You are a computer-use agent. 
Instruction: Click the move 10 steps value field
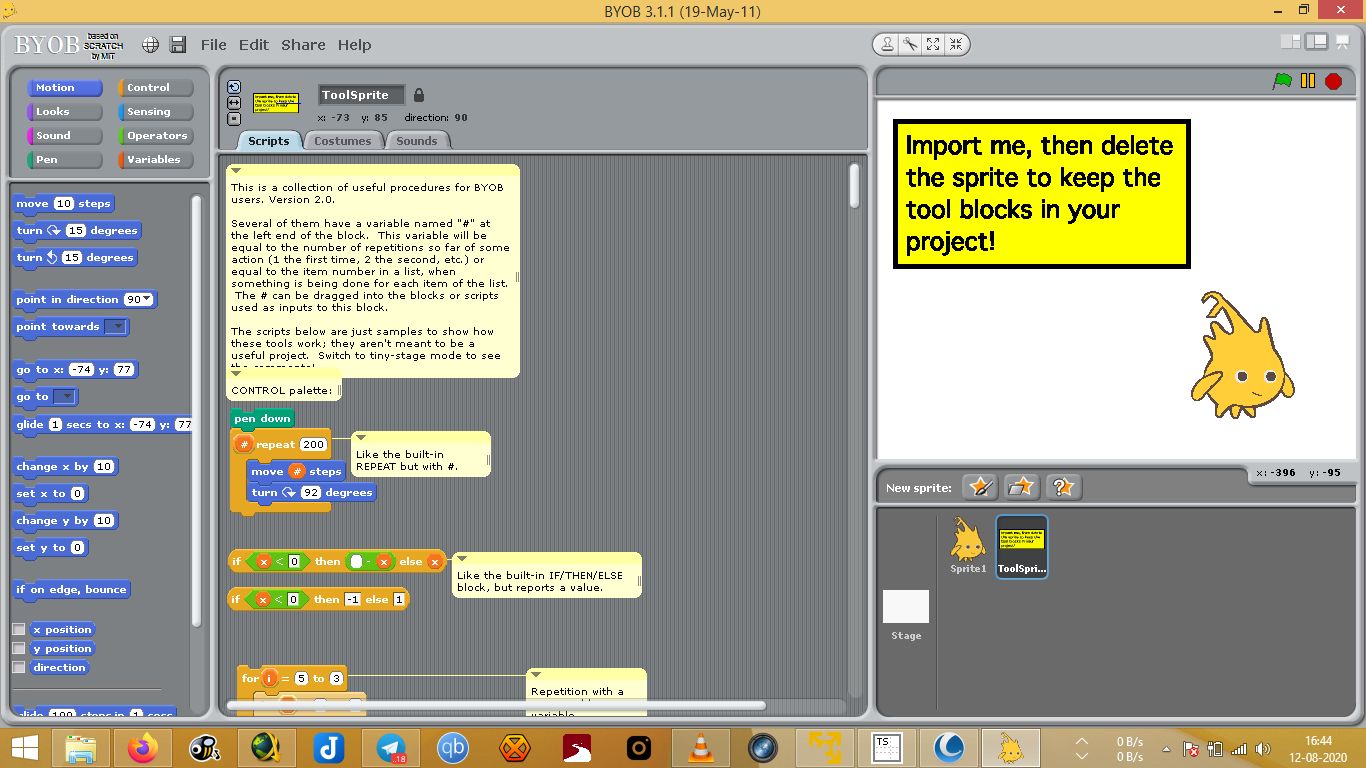(x=64, y=204)
